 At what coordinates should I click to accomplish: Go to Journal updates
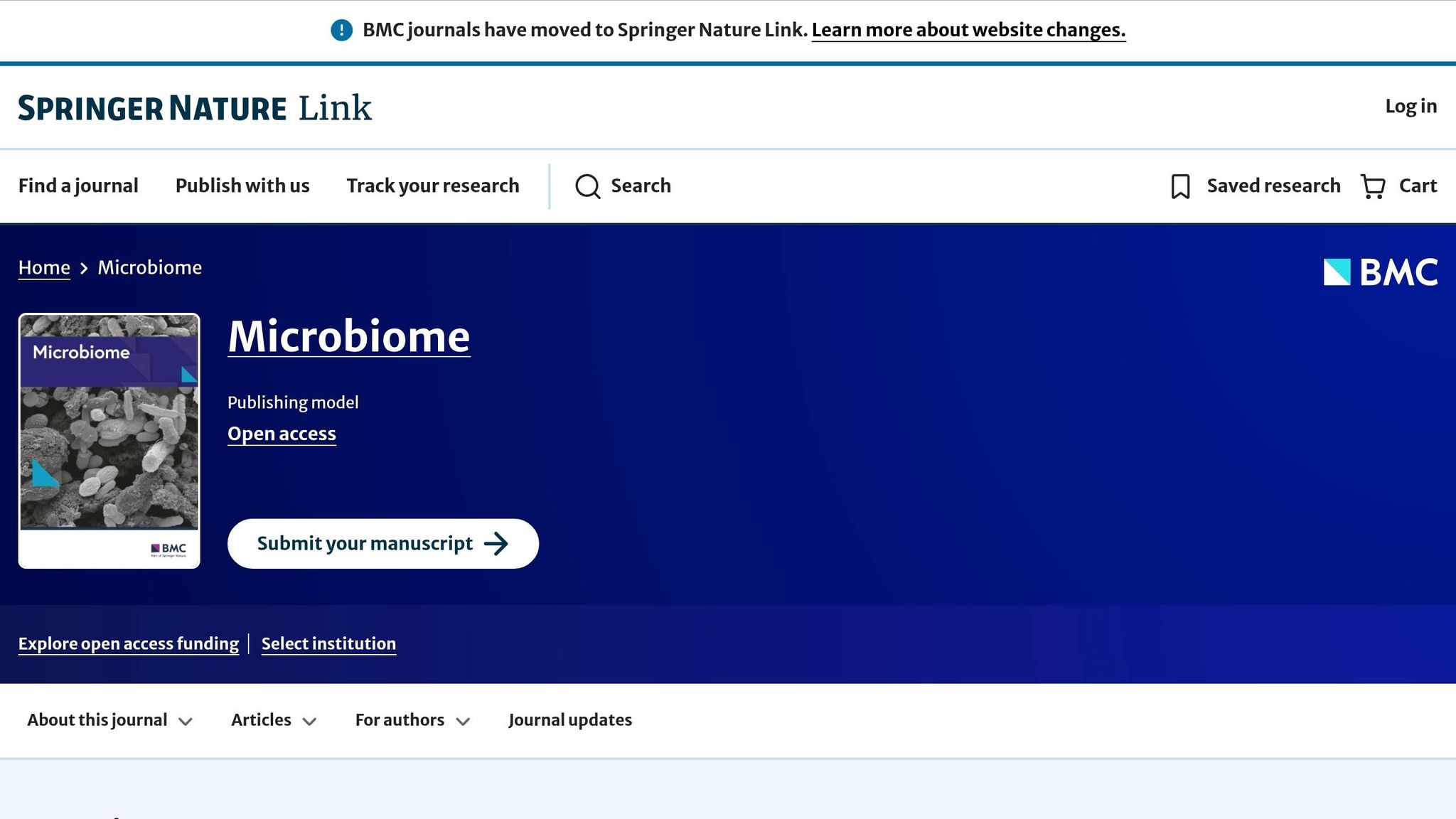(570, 720)
